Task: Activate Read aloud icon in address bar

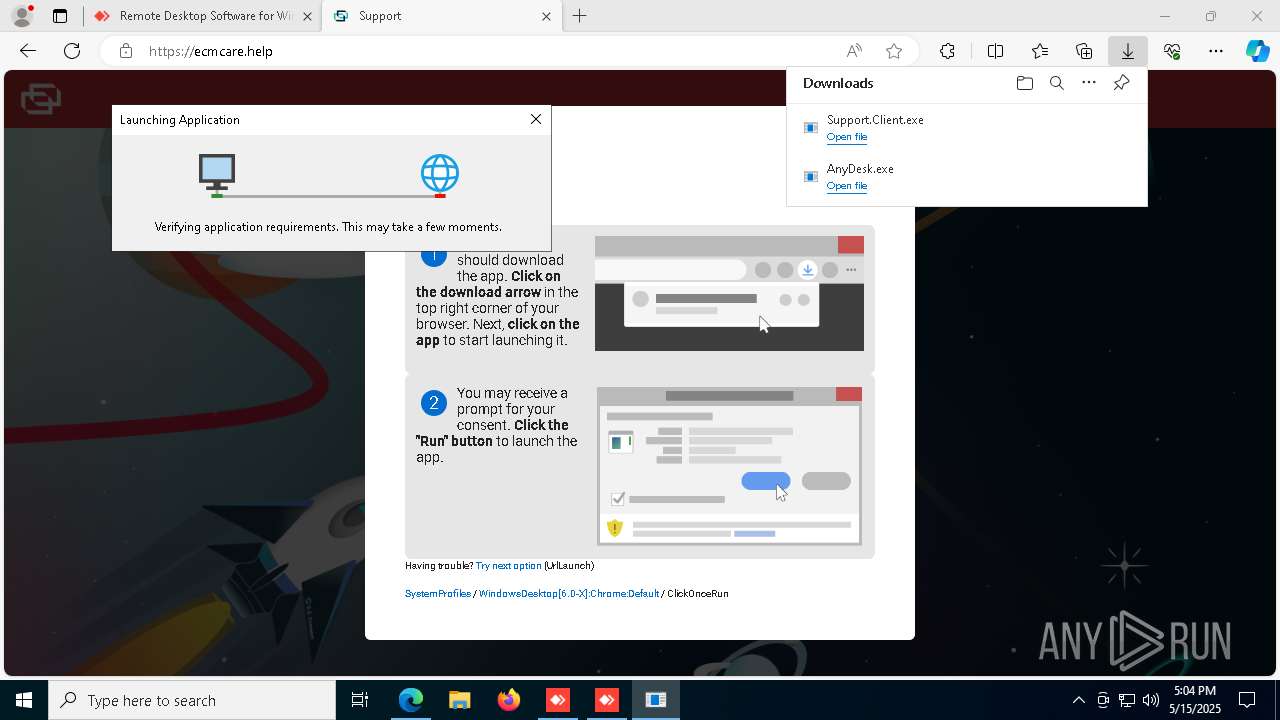Action: pyautogui.click(x=854, y=51)
